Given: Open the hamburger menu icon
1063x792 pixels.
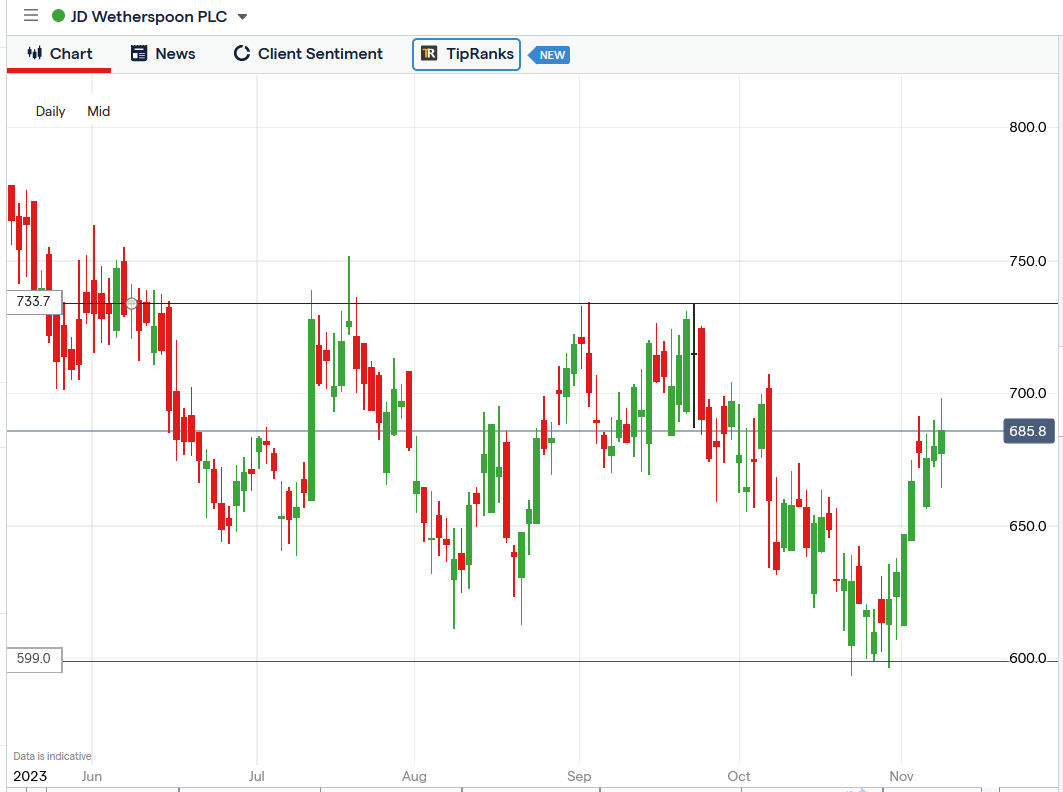Looking at the screenshot, I should (31, 16).
